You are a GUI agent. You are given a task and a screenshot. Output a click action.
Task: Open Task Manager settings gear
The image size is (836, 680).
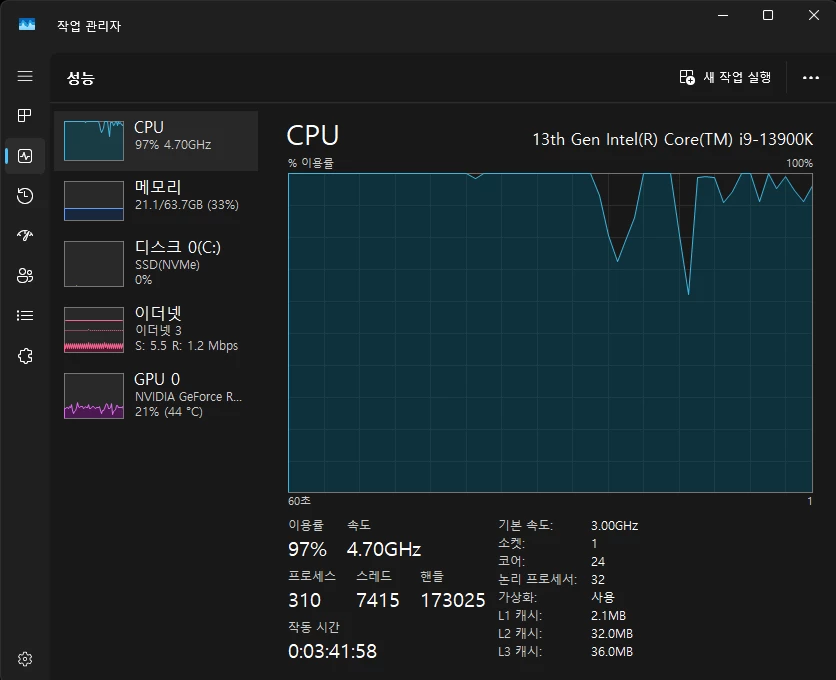25,659
